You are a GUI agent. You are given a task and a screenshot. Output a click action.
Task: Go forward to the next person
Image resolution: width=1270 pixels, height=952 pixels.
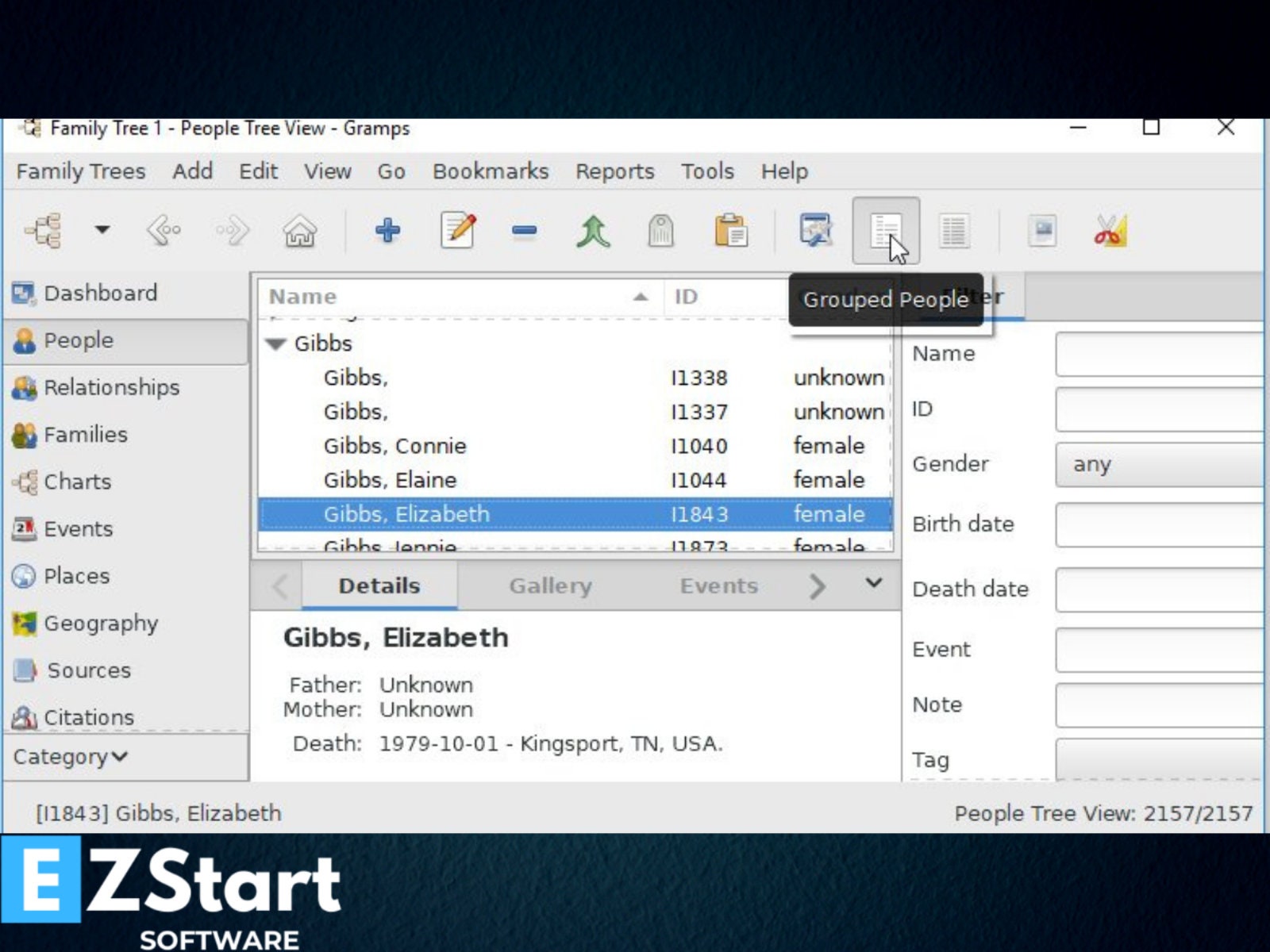232,231
